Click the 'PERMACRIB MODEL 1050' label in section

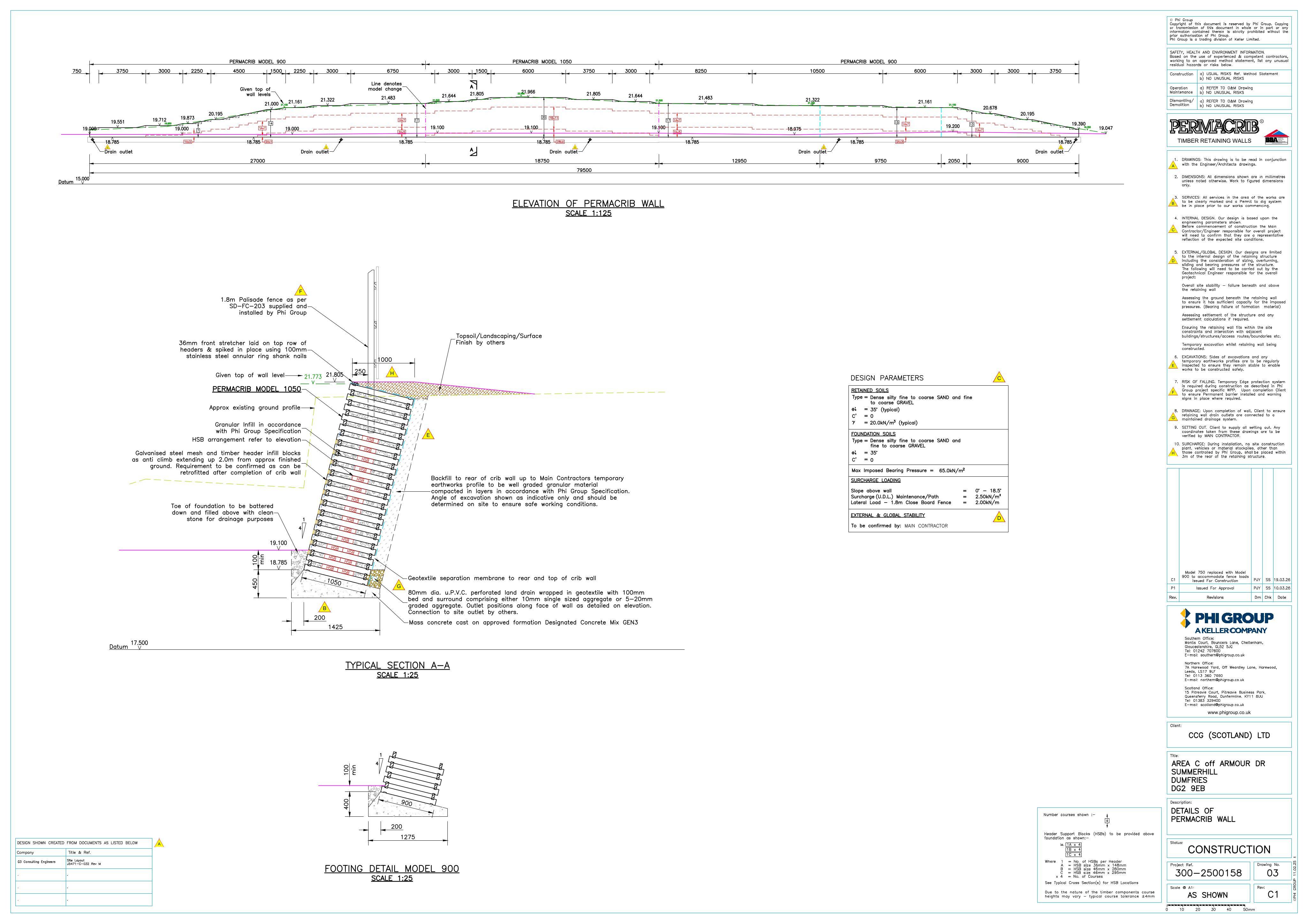pyautogui.click(x=256, y=389)
